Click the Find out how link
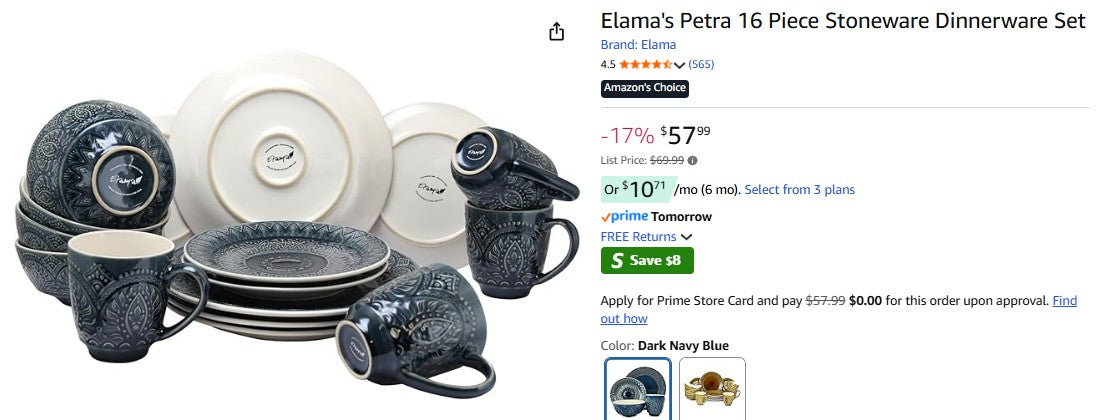The height and width of the screenshot is (420, 1099). 839,310
